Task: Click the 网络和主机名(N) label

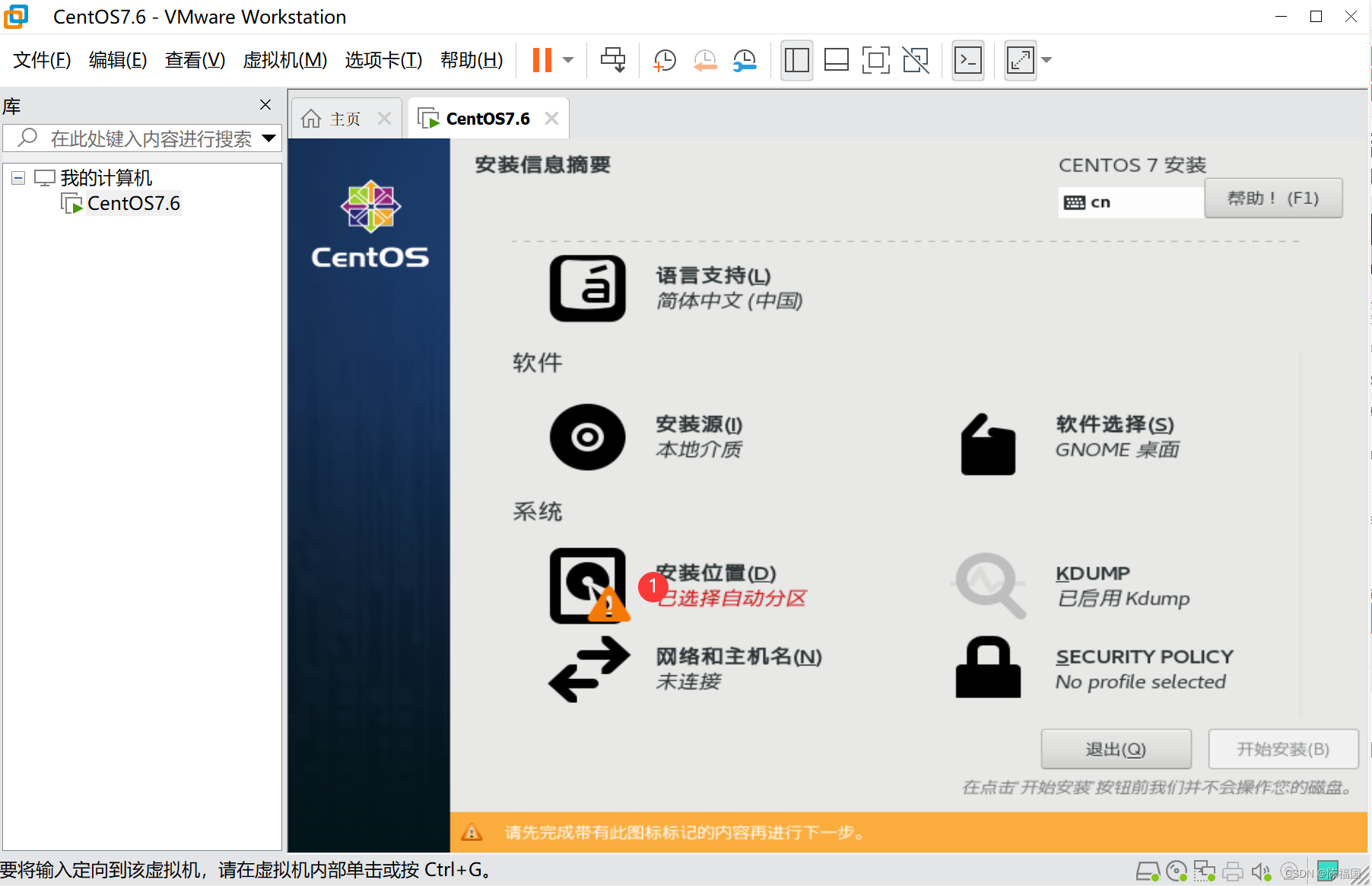Action: [739, 656]
